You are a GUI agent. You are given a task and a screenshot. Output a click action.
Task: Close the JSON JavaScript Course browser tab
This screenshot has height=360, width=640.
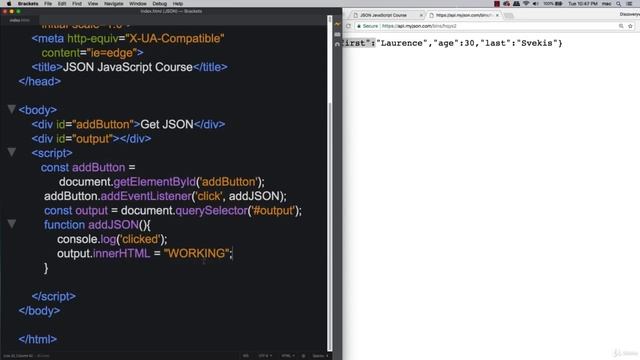[x=421, y=15]
